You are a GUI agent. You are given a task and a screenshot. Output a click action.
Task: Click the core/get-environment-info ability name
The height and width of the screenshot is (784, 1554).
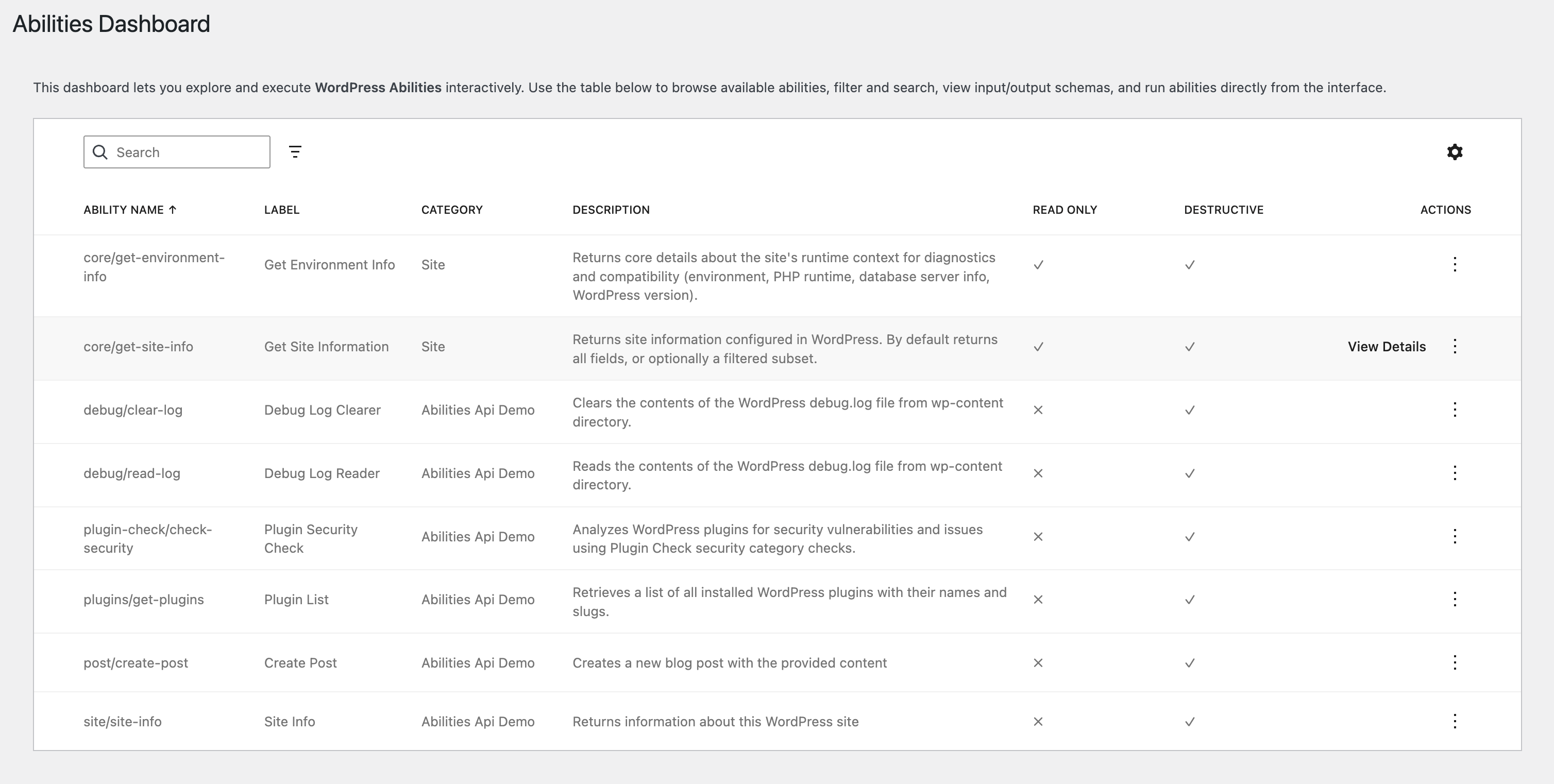[x=154, y=266]
